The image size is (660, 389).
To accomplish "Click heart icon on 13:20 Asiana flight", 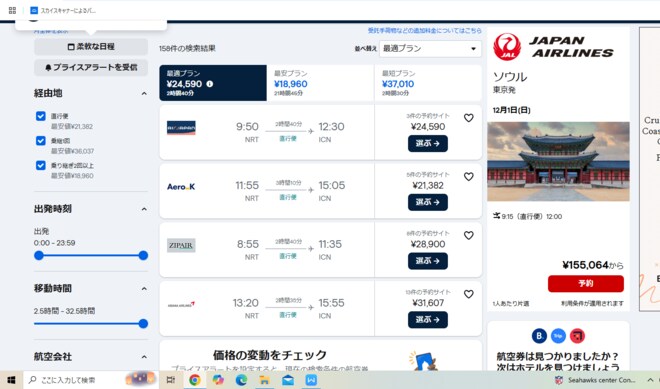I will [468, 294].
